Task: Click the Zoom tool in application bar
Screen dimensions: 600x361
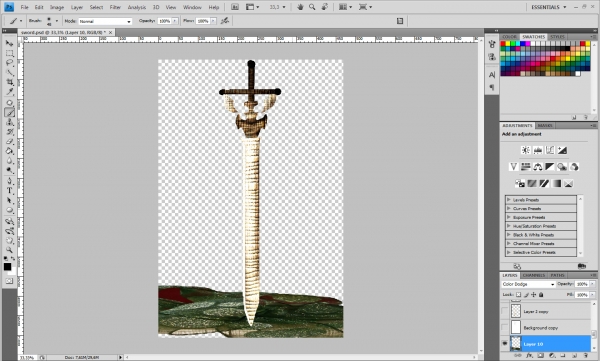Action: tap(312, 7)
